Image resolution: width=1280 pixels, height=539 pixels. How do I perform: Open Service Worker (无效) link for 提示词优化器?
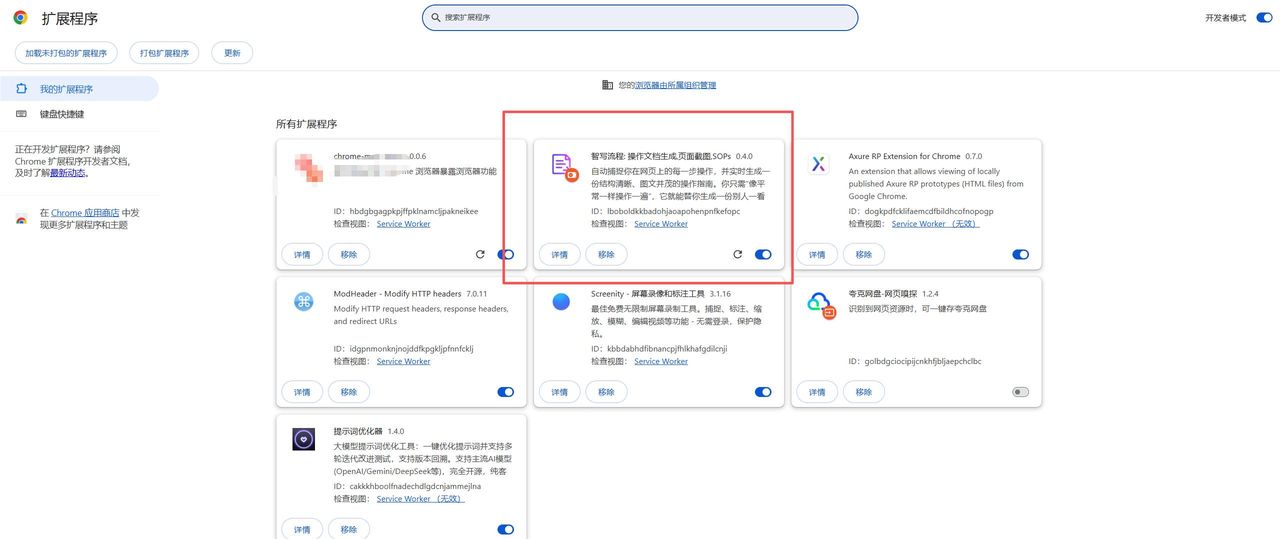[x=420, y=498]
